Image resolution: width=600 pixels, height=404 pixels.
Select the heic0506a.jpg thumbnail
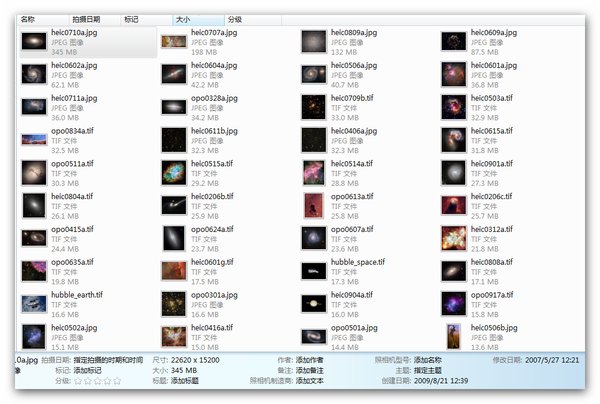click(314, 74)
